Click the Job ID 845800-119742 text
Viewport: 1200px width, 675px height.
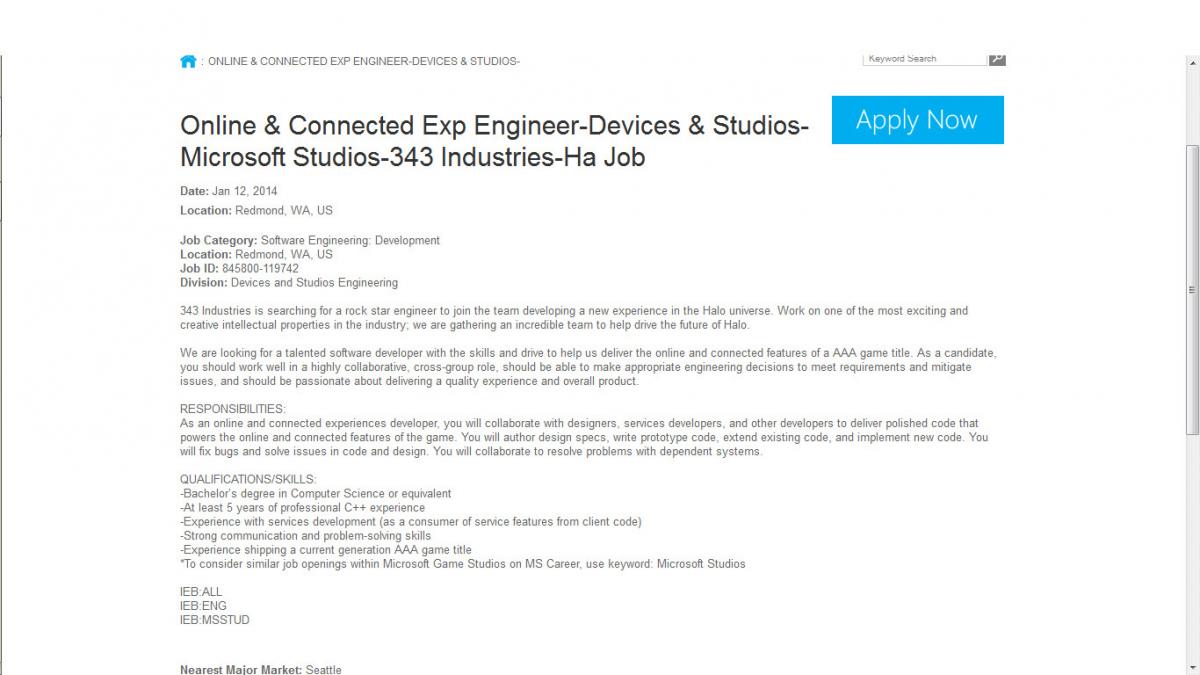pos(239,269)
